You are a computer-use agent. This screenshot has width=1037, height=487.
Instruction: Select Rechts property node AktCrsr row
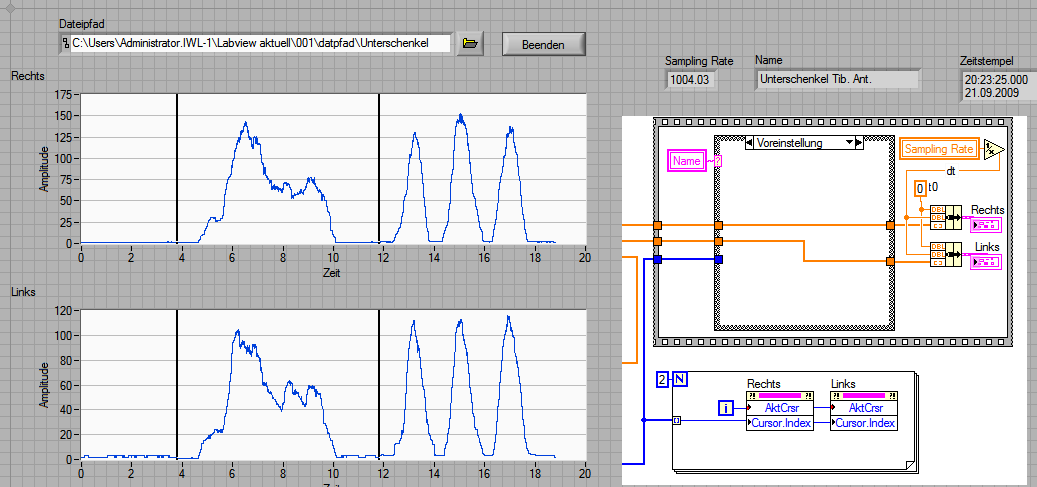779,408
